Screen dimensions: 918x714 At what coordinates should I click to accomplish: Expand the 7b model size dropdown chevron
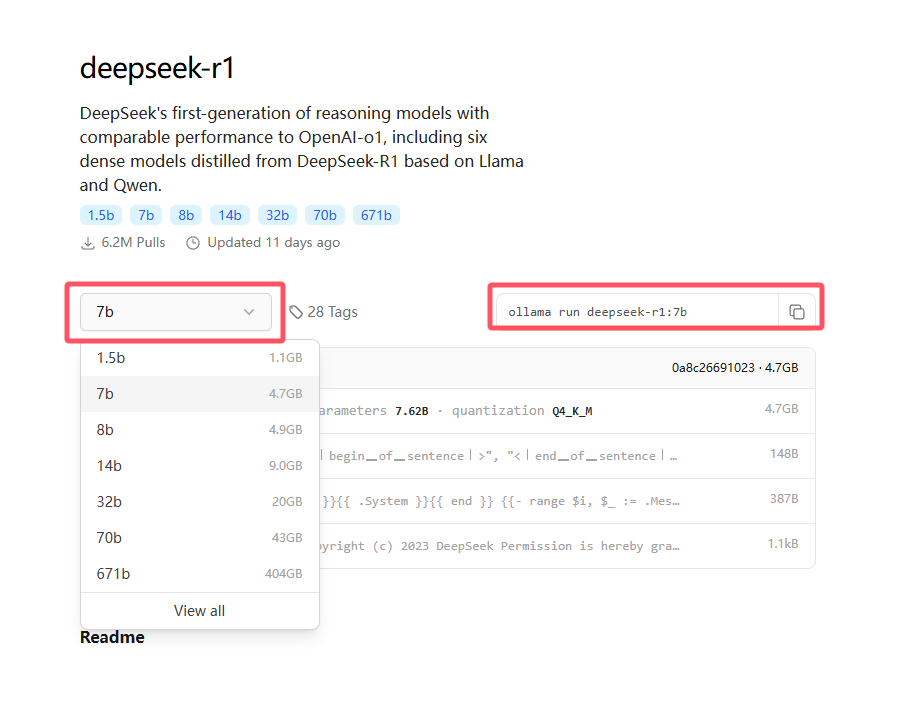tap(249, 312)
